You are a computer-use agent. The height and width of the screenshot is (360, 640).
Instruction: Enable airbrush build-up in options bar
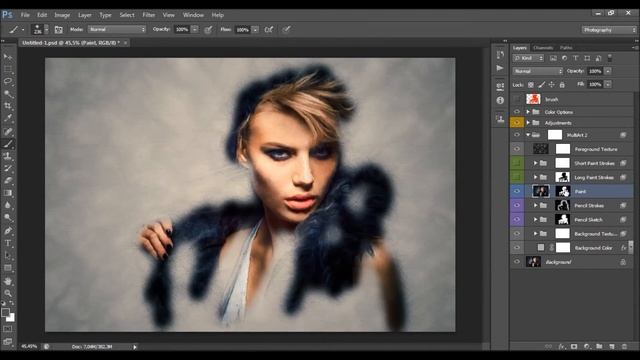(269, 29)
